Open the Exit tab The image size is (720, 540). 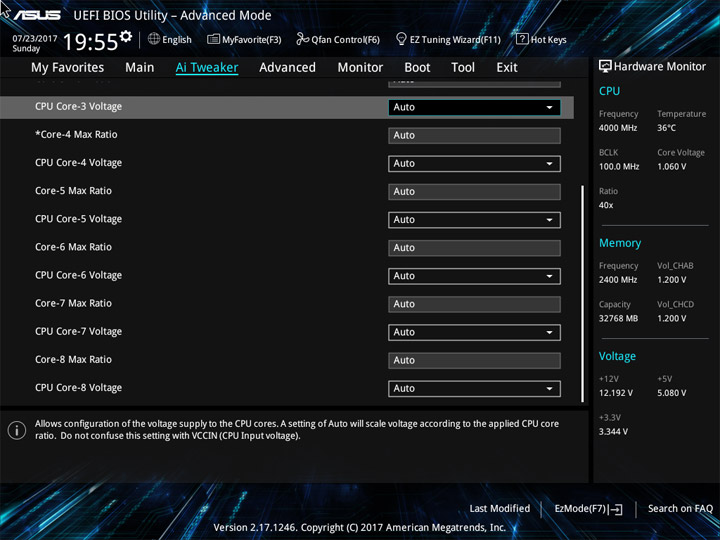pyautogui.click(x=507, y=68)
